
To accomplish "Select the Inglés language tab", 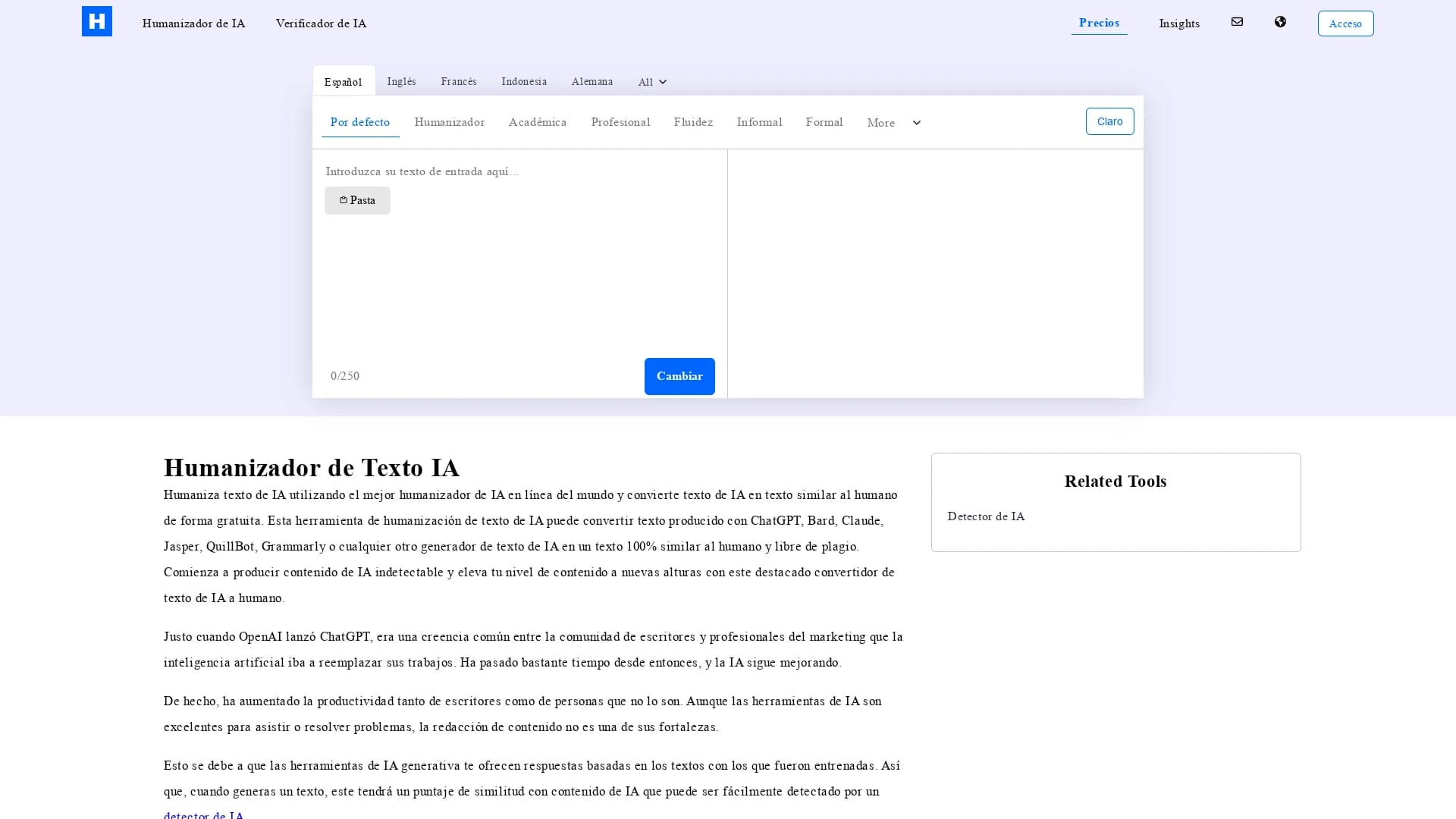I will pos(401,81).
